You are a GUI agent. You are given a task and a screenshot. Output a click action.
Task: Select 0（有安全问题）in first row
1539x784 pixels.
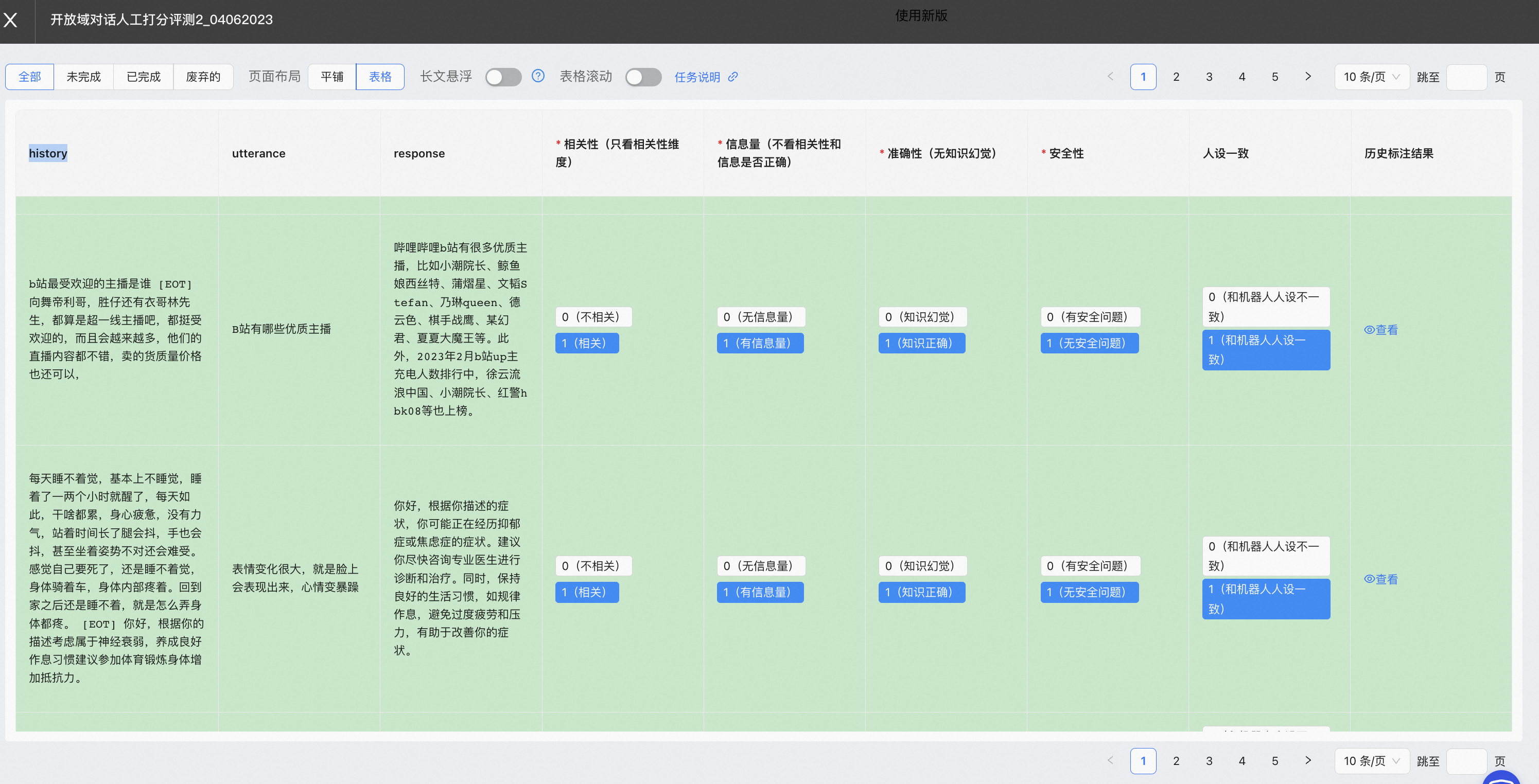pos(1090,316)
